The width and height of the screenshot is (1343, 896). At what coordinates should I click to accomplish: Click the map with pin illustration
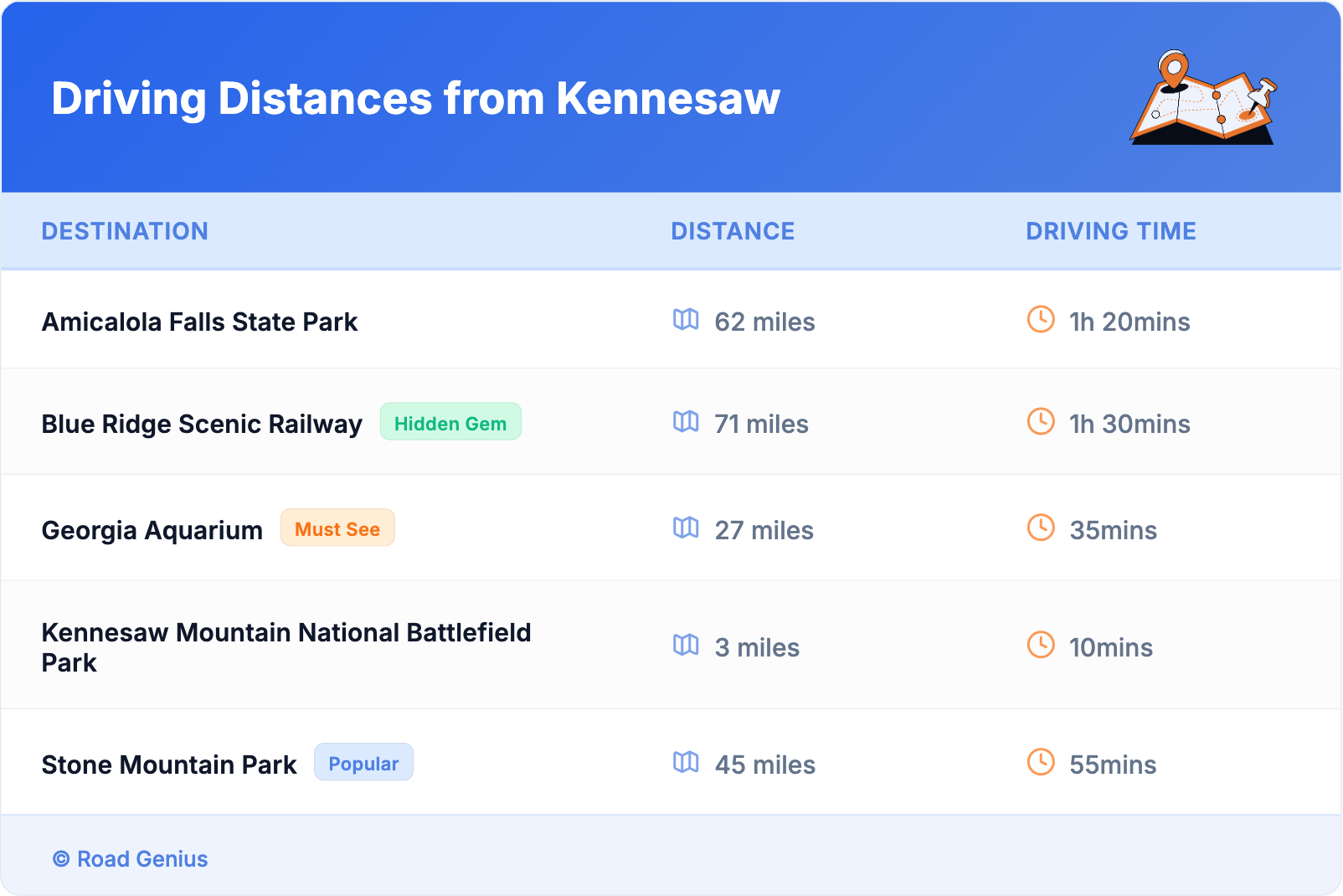tap(1203, 98)
